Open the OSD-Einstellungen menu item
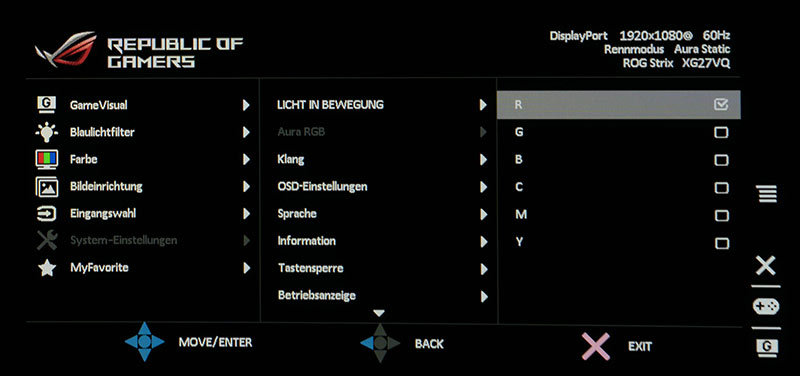 (322, 187)
